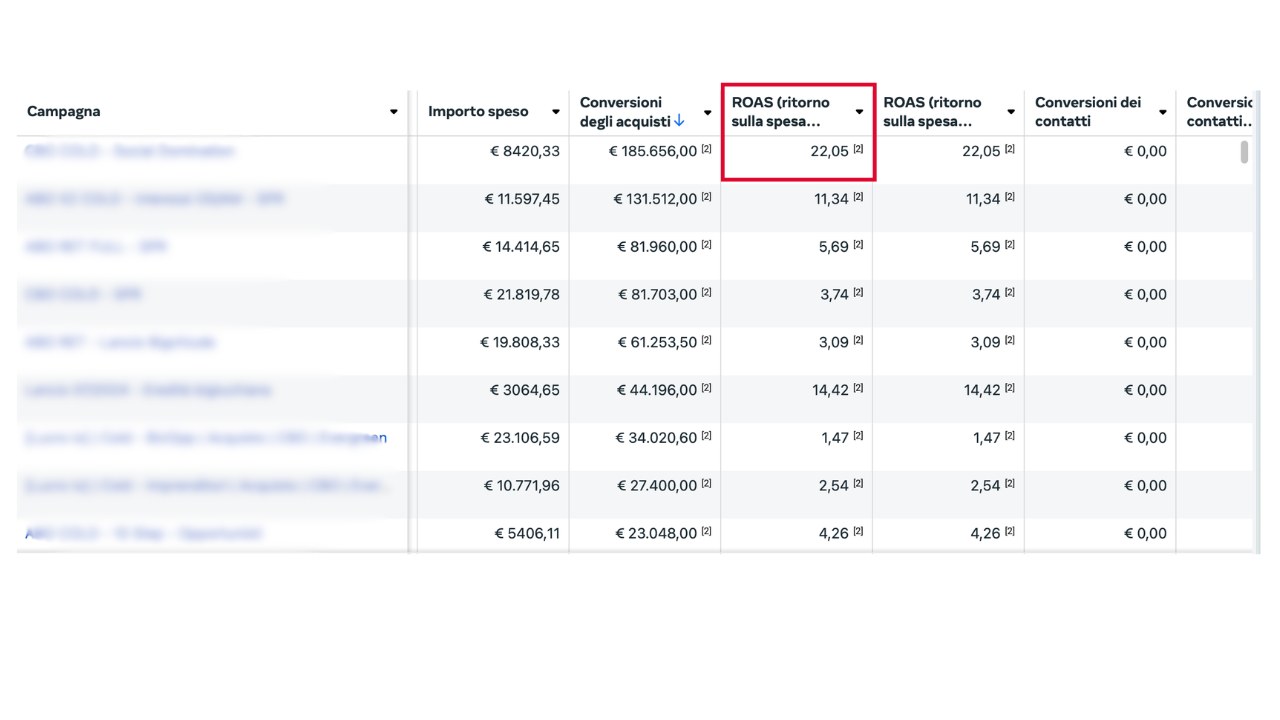Open the Campagna column dropdown arrow
1280x720 pixels.
click(x=394, y=112)
